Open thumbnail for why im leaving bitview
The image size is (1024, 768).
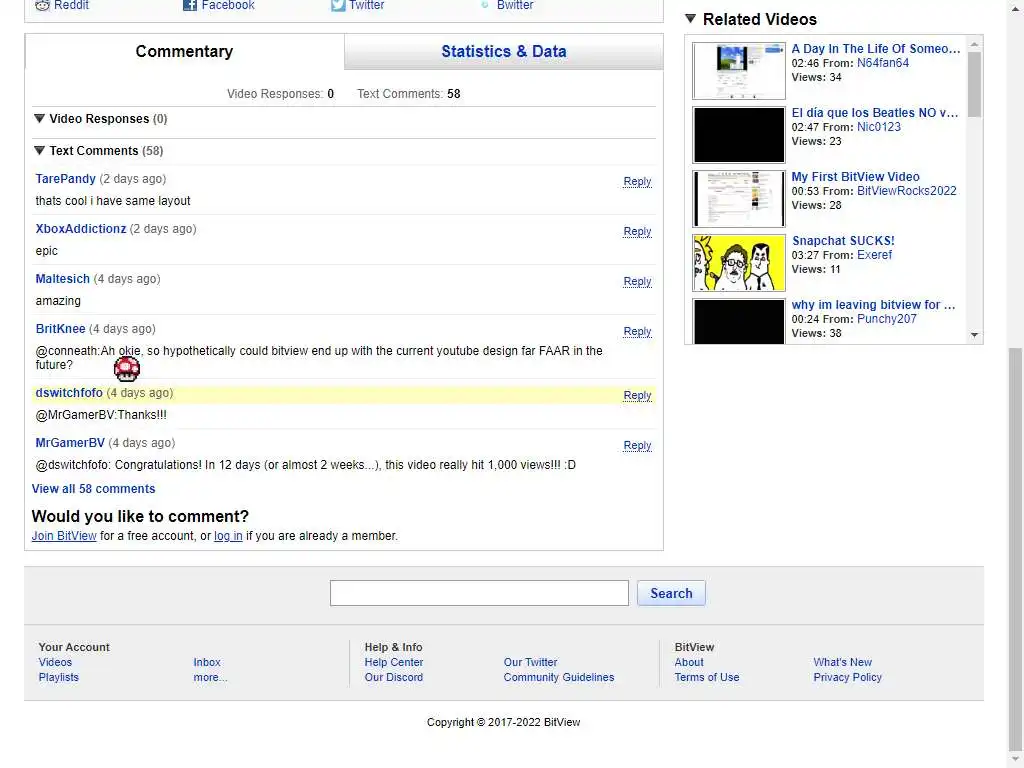click(739, 321)
